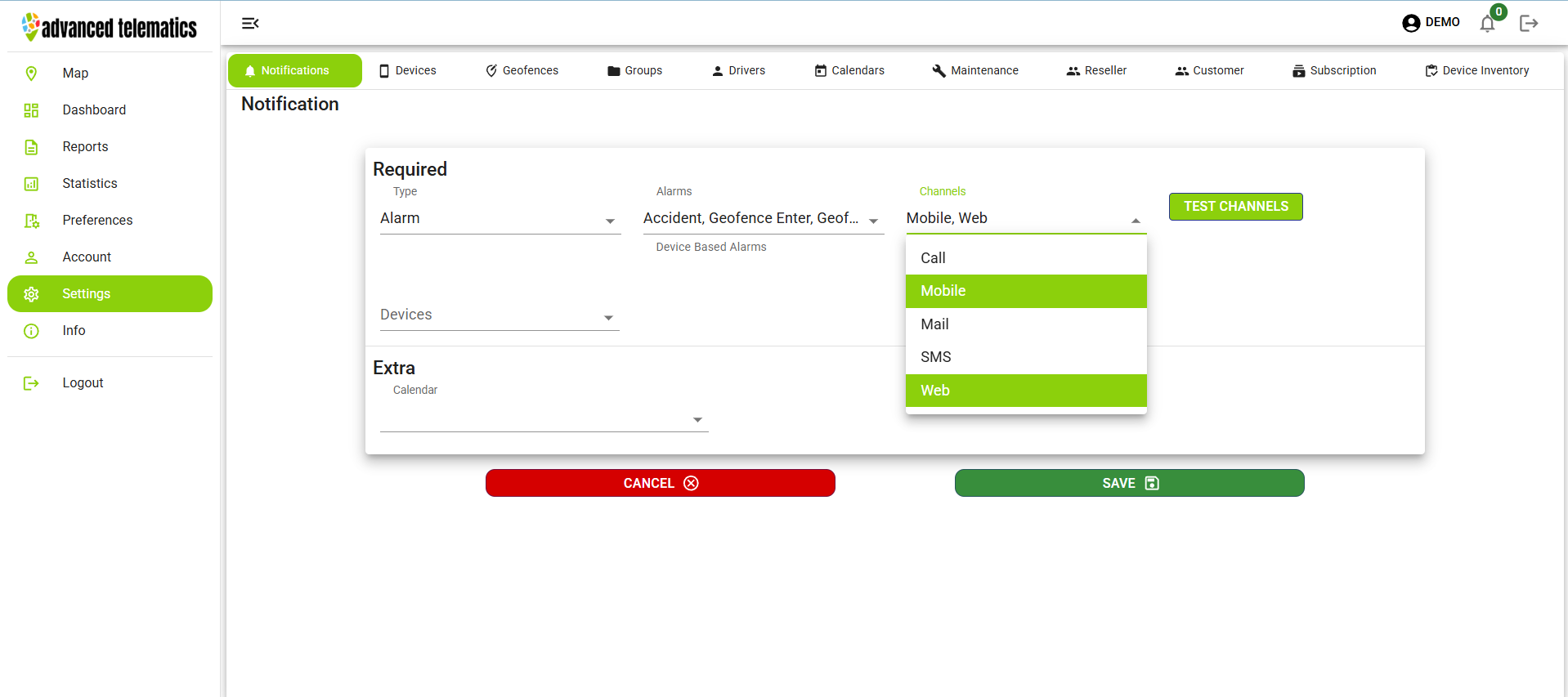Click the notification count badge
Viewport: 1568px width, 697px height.
(x=1499, y=12)
